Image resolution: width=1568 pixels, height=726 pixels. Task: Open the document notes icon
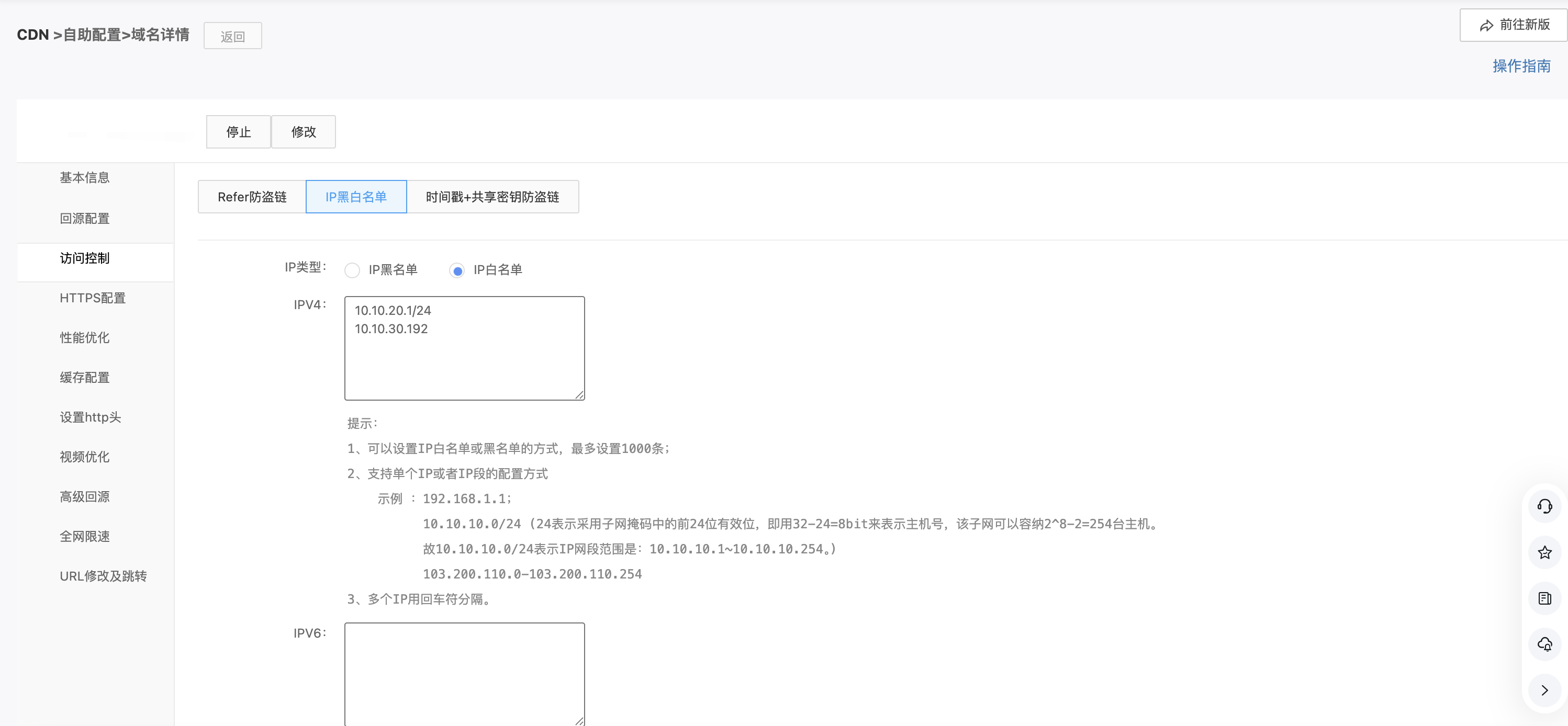click(x=1544, y=598)
